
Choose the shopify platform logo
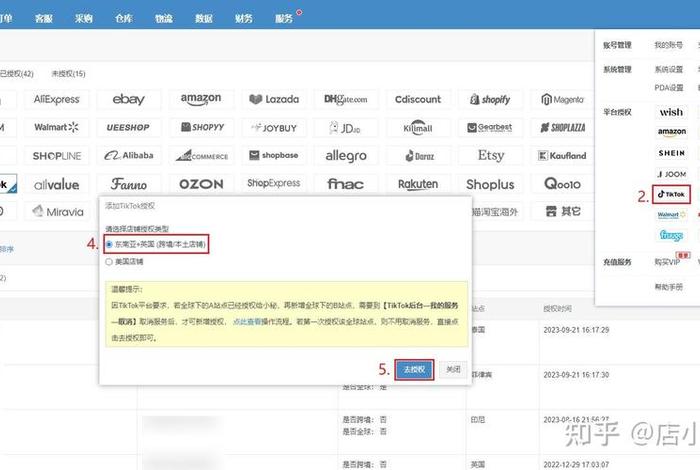coord(490,100)
